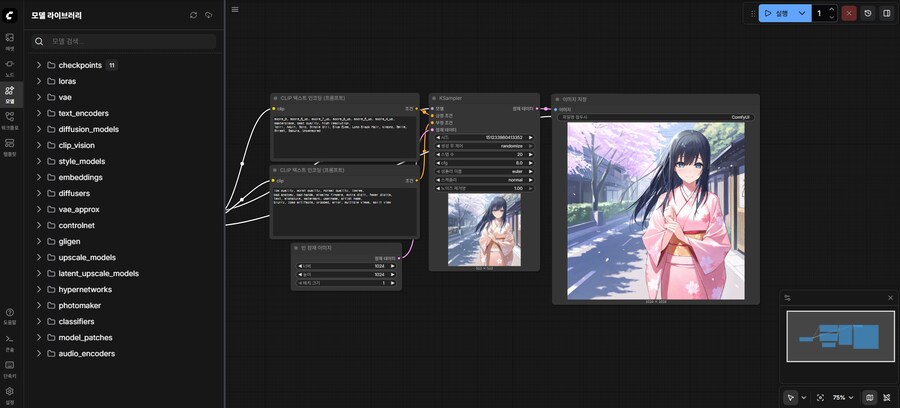Click the generated image in save image node

click(655, 210)
